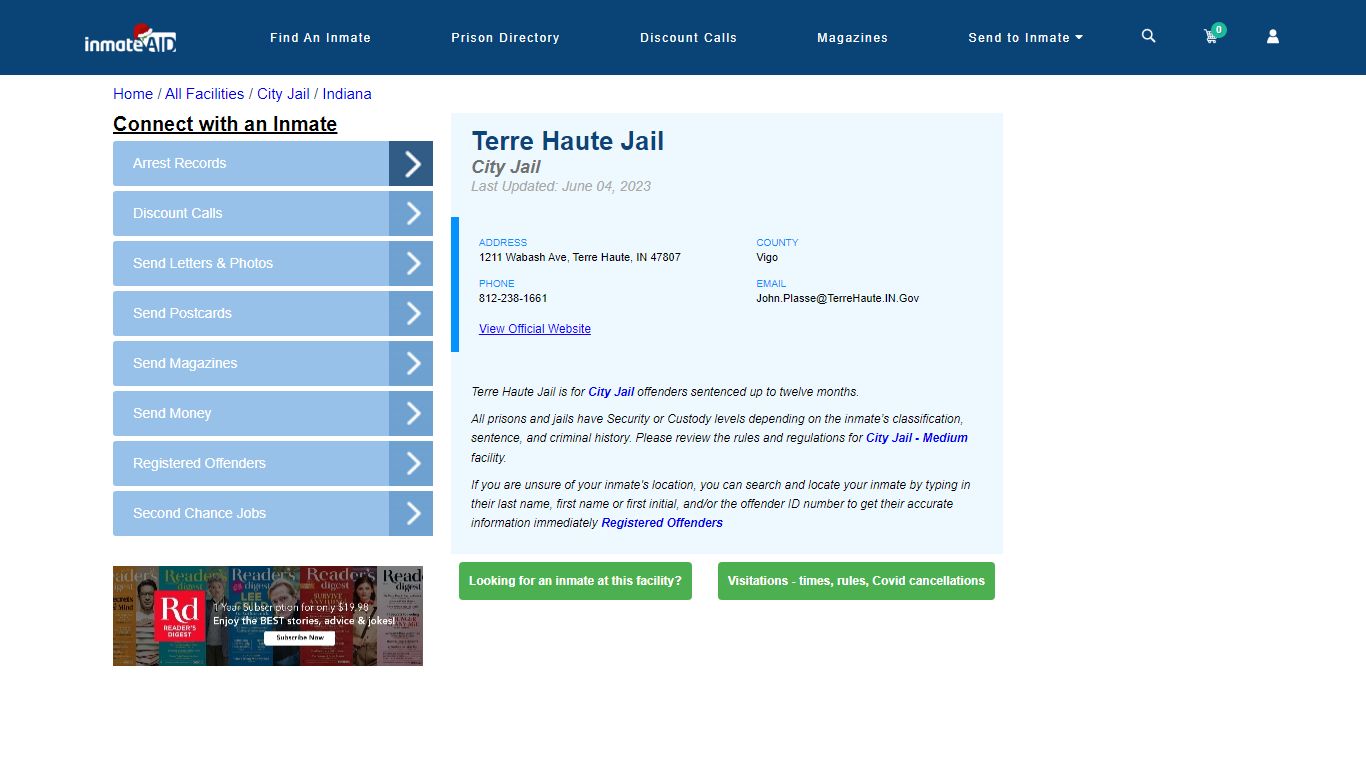Screen dimensions: 1366x768
Task: Open the user account icon
Action: 1272,36
